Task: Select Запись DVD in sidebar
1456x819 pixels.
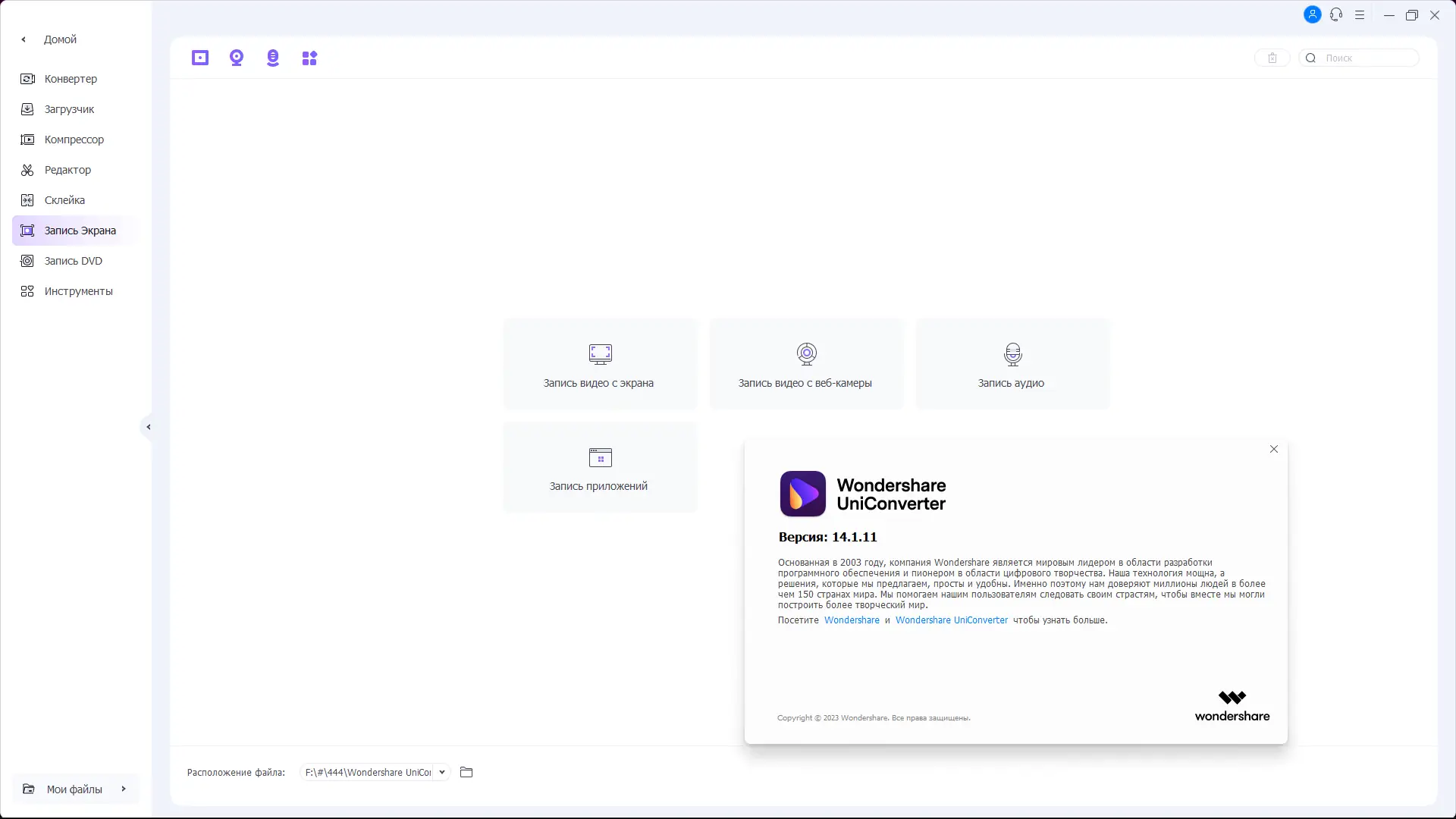Action: 73,261
